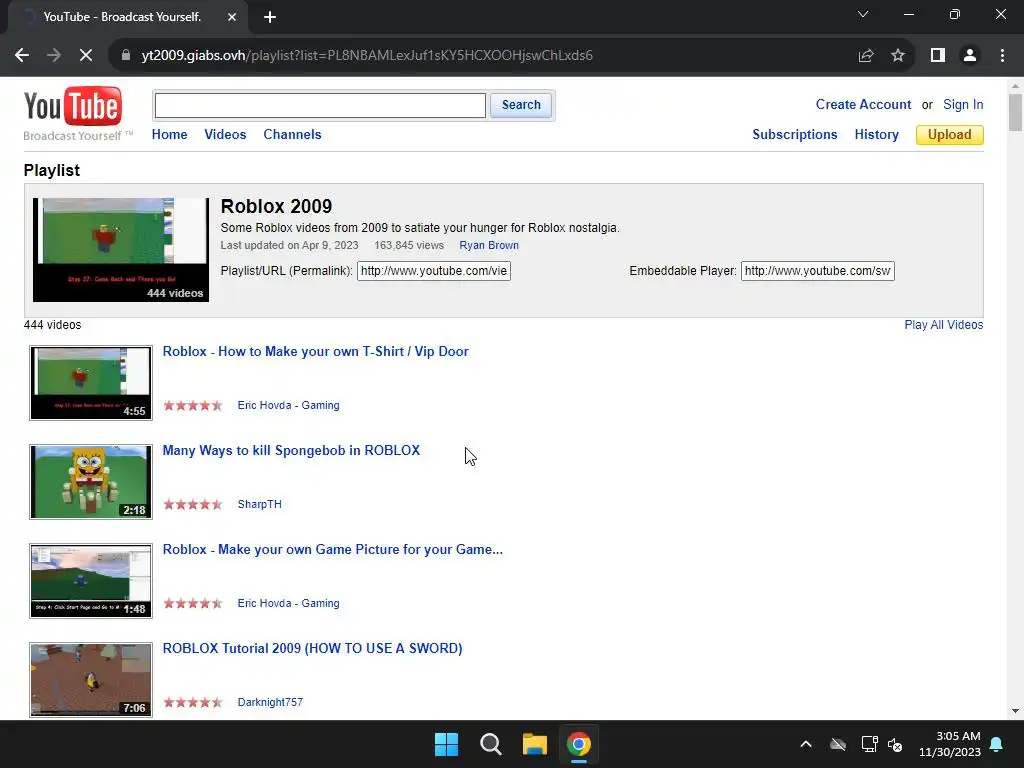Show hidden tray icons chevron
Viewport: 1024px width, 768px height.
[806, 744]
